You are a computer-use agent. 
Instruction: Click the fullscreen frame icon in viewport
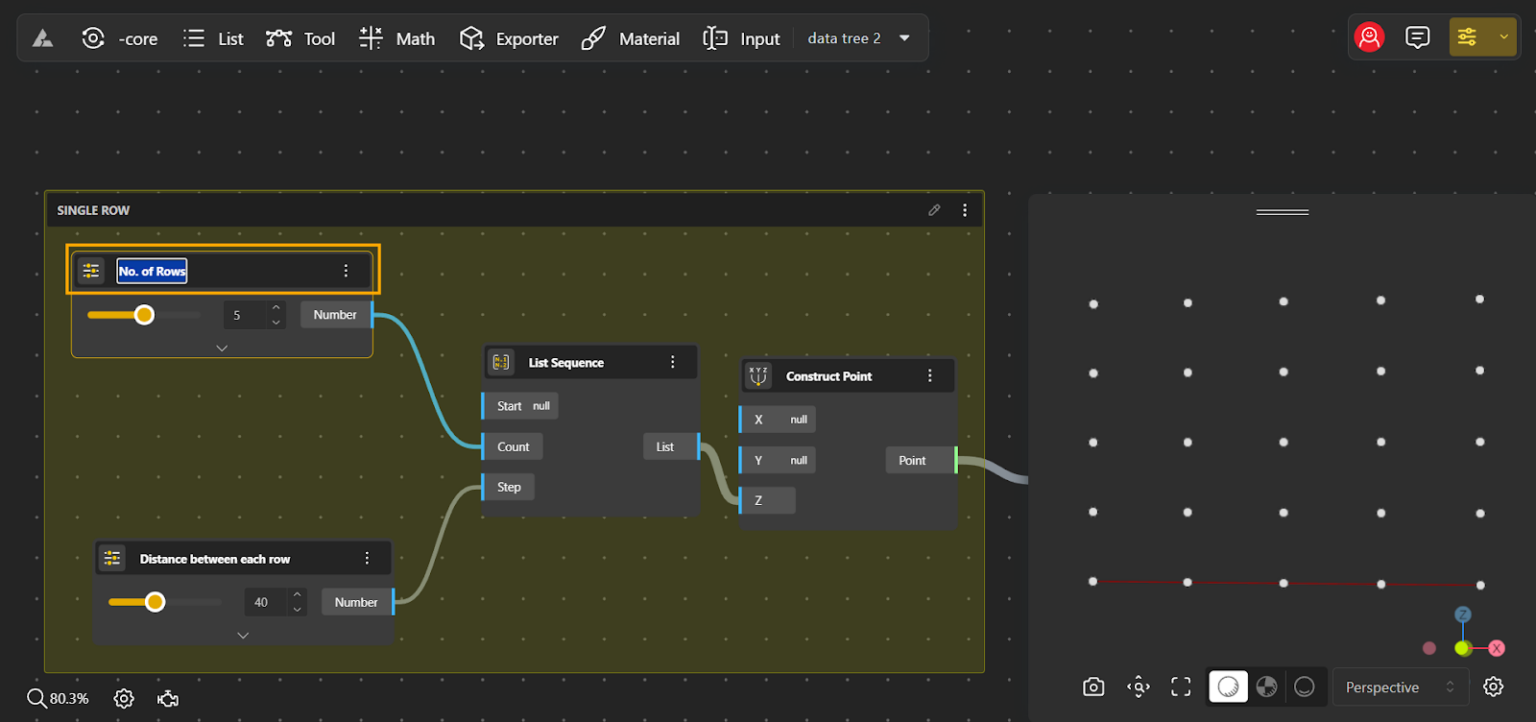1181,687
